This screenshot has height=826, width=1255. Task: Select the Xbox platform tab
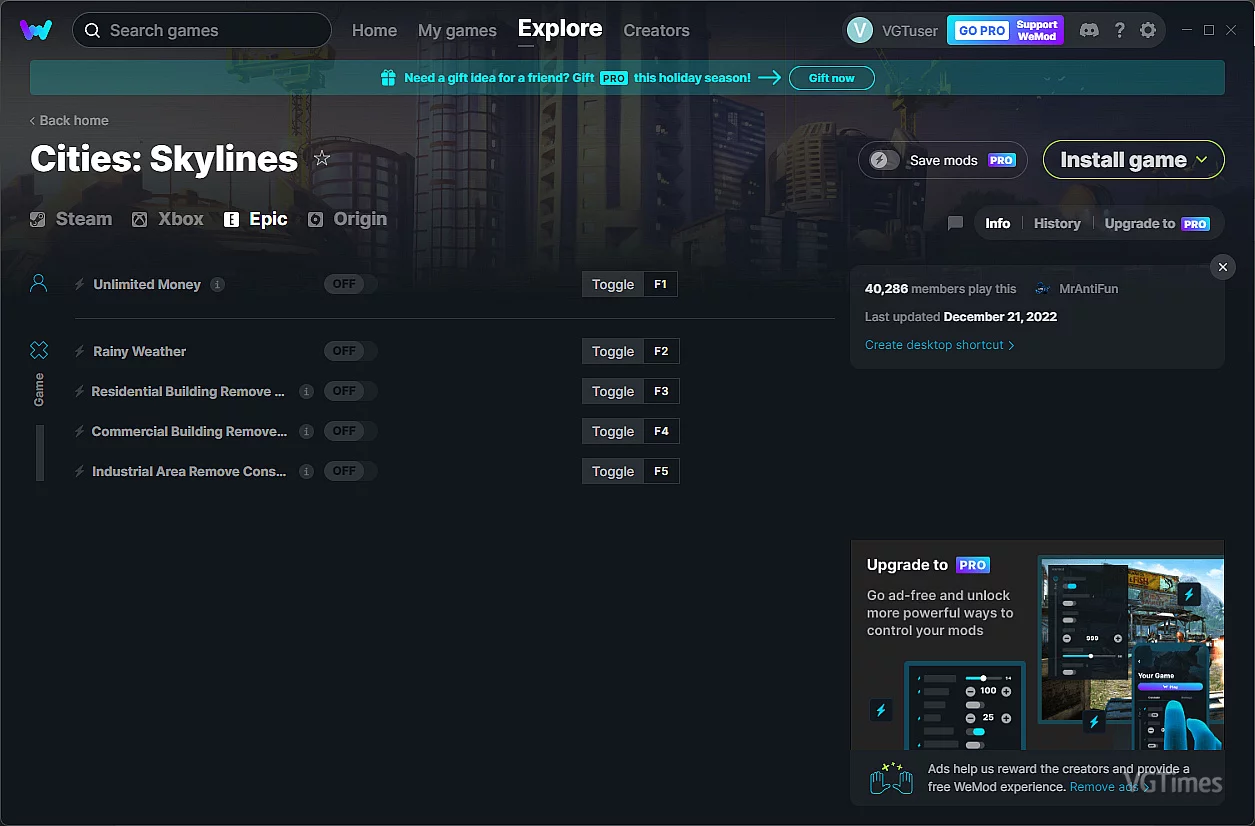(x=168, y=219)
